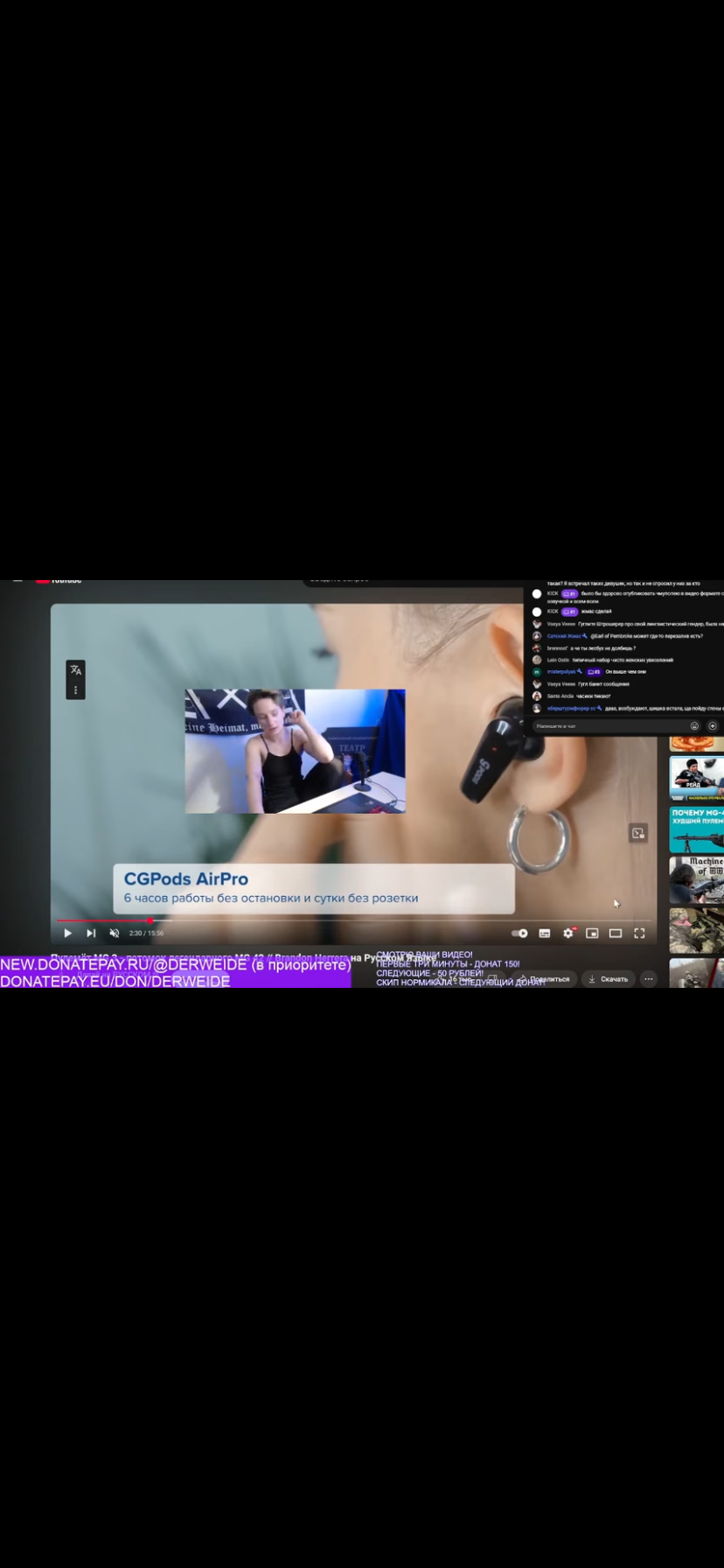Screen dimensions: 724x1568
Task: Click the play button in video player
Action: (67, 933)
